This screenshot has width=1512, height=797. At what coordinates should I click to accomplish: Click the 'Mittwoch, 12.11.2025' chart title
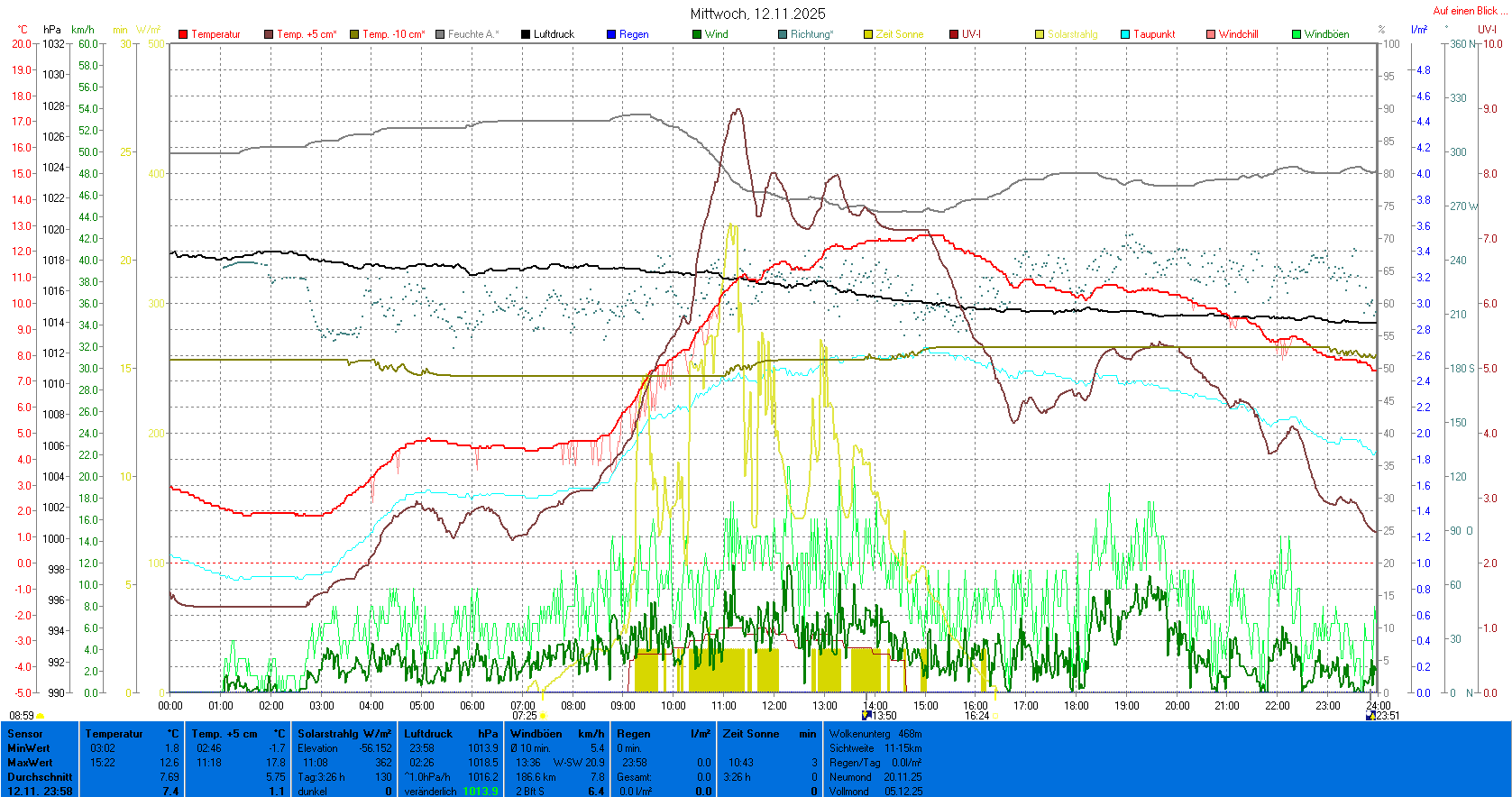(757, 14)
